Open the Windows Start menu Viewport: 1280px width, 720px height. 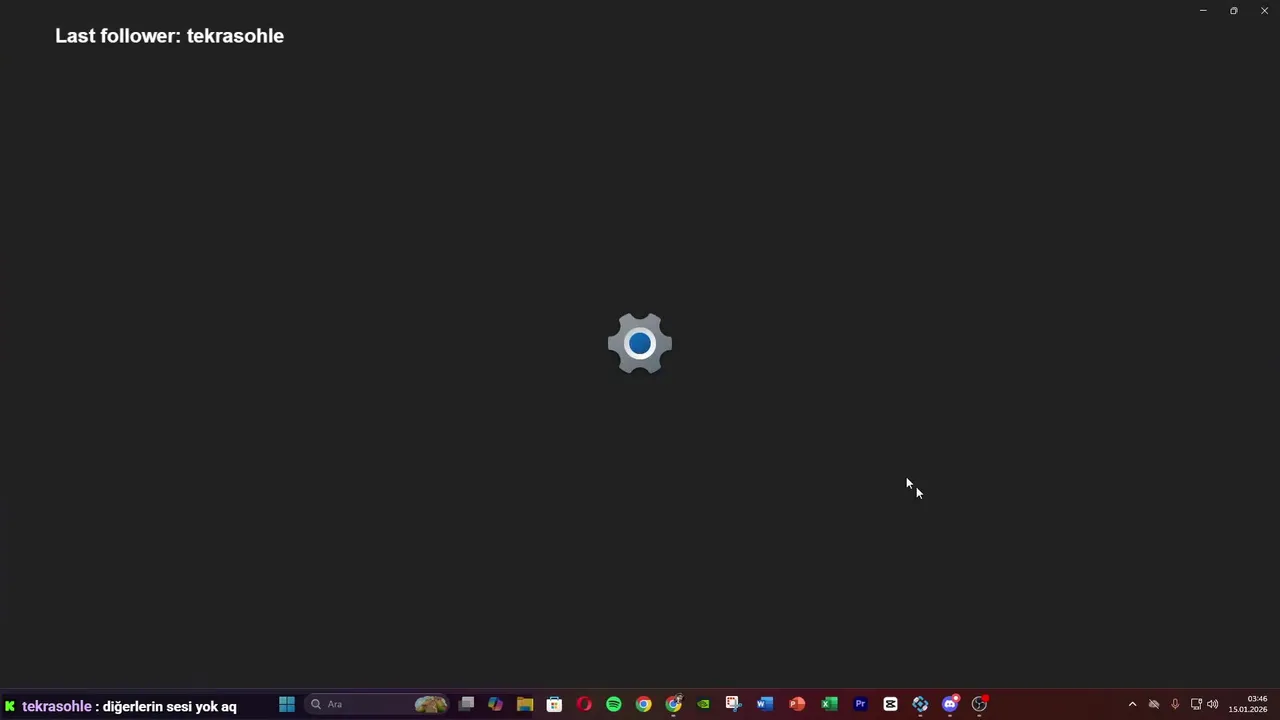point(287,704)
